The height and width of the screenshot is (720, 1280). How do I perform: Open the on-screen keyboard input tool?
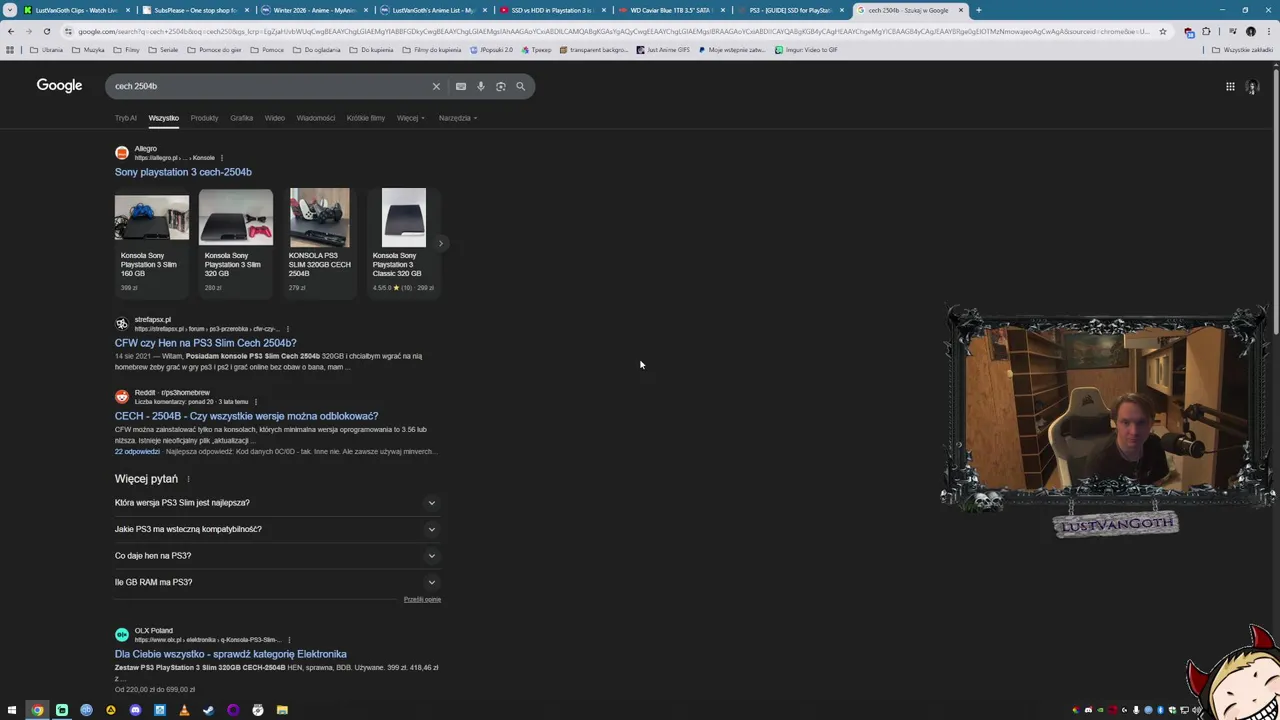click(x=461, y=86)
